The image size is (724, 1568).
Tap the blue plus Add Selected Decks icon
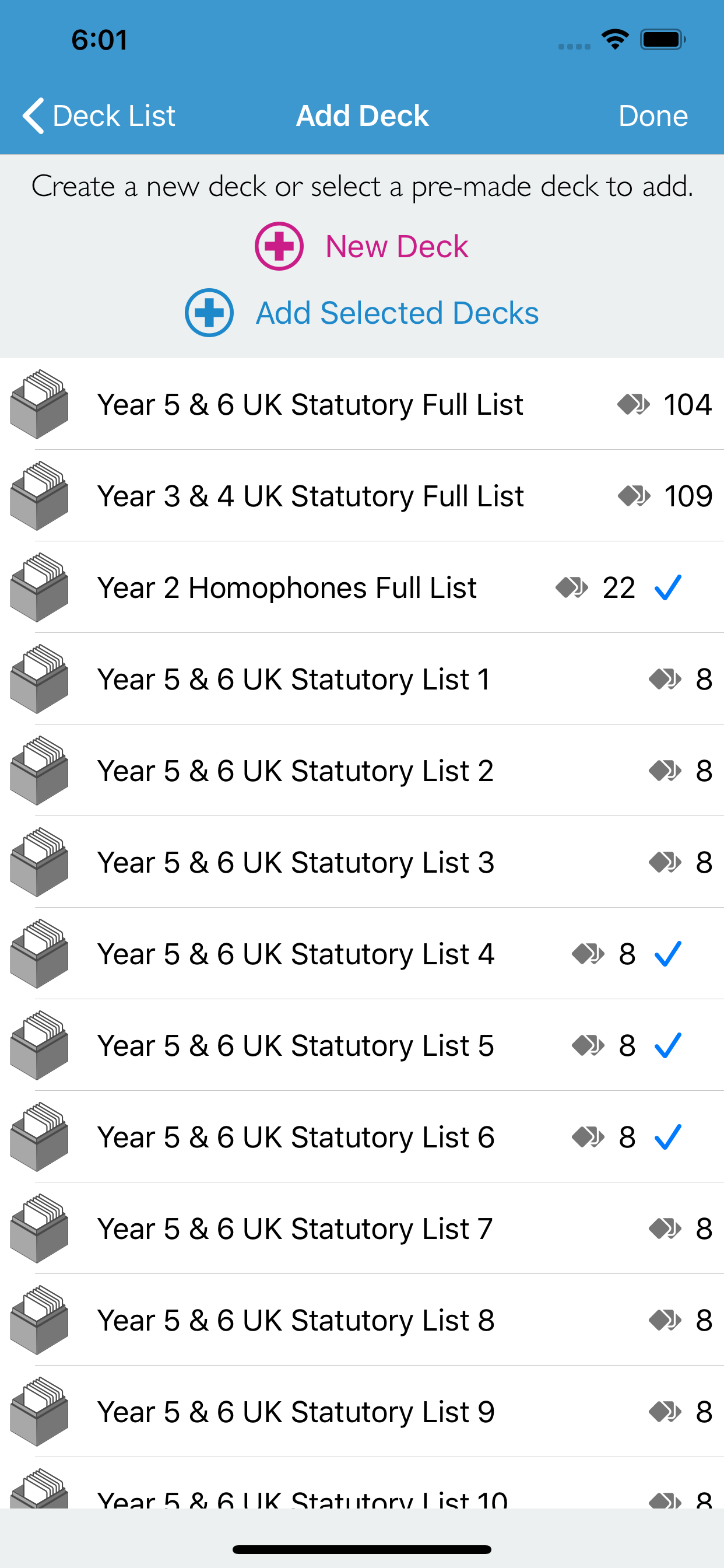tap(209, 312)
